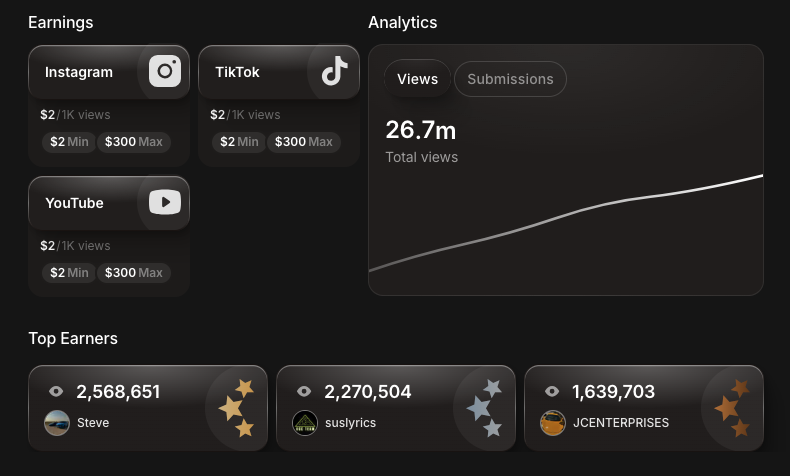Click the $300 Max pill under Instagram
790x476 pixels.
[x=134, y=142]
